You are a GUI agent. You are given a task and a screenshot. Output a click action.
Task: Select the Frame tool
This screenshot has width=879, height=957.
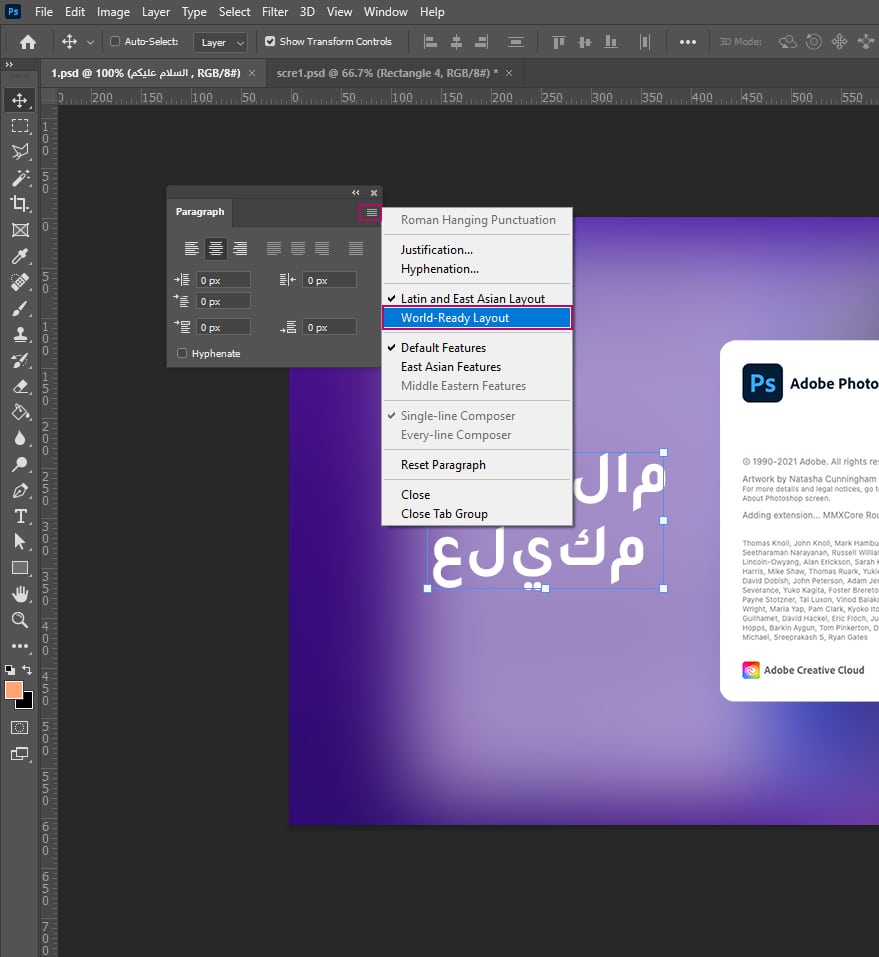click(x=20, y=229)
